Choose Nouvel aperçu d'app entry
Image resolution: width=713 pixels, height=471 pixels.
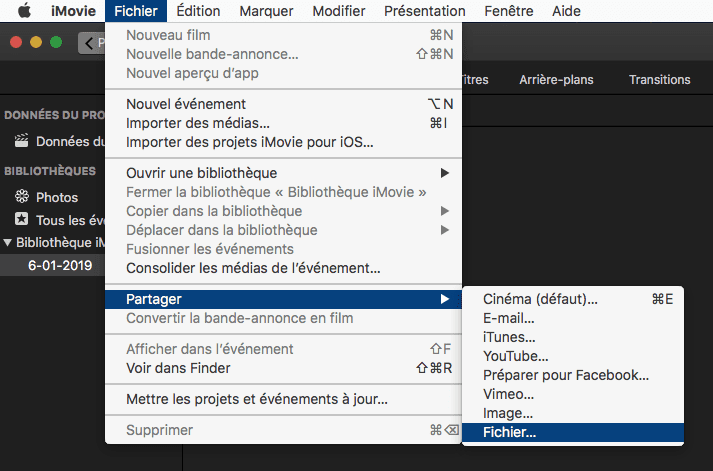click(283, 73)
